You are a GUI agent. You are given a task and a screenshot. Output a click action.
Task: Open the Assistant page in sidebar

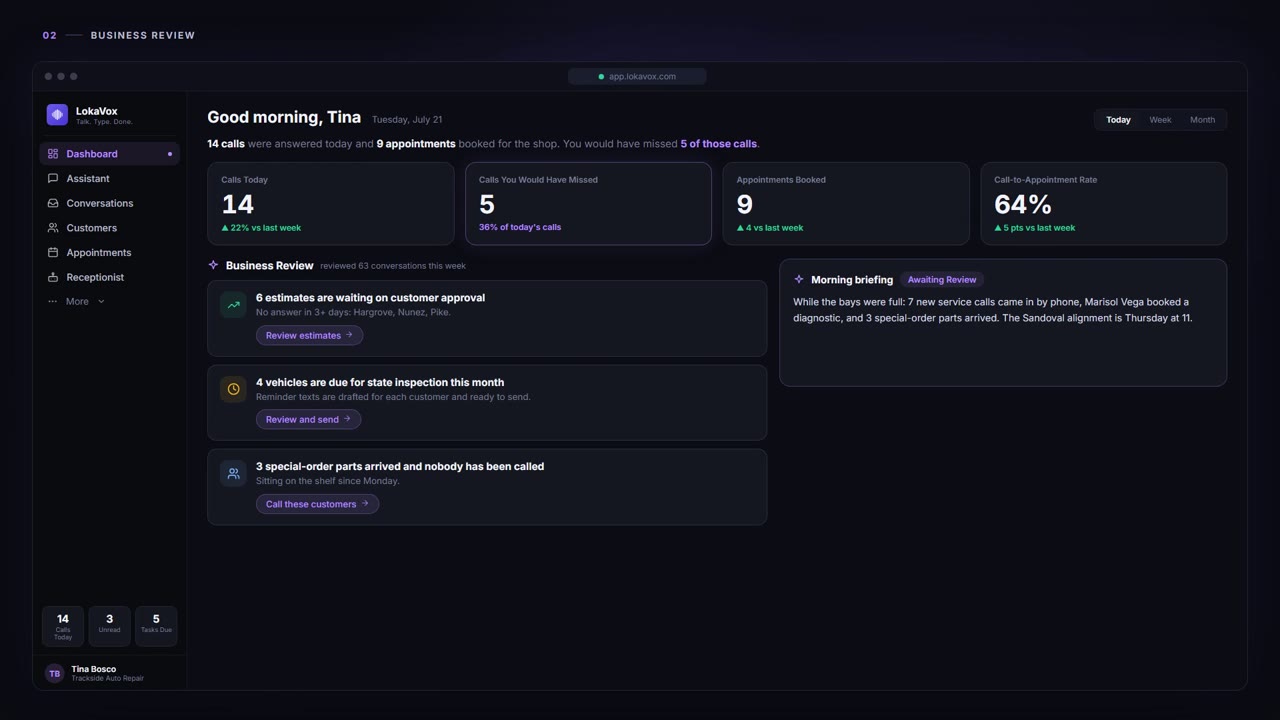tap(109, 178)
